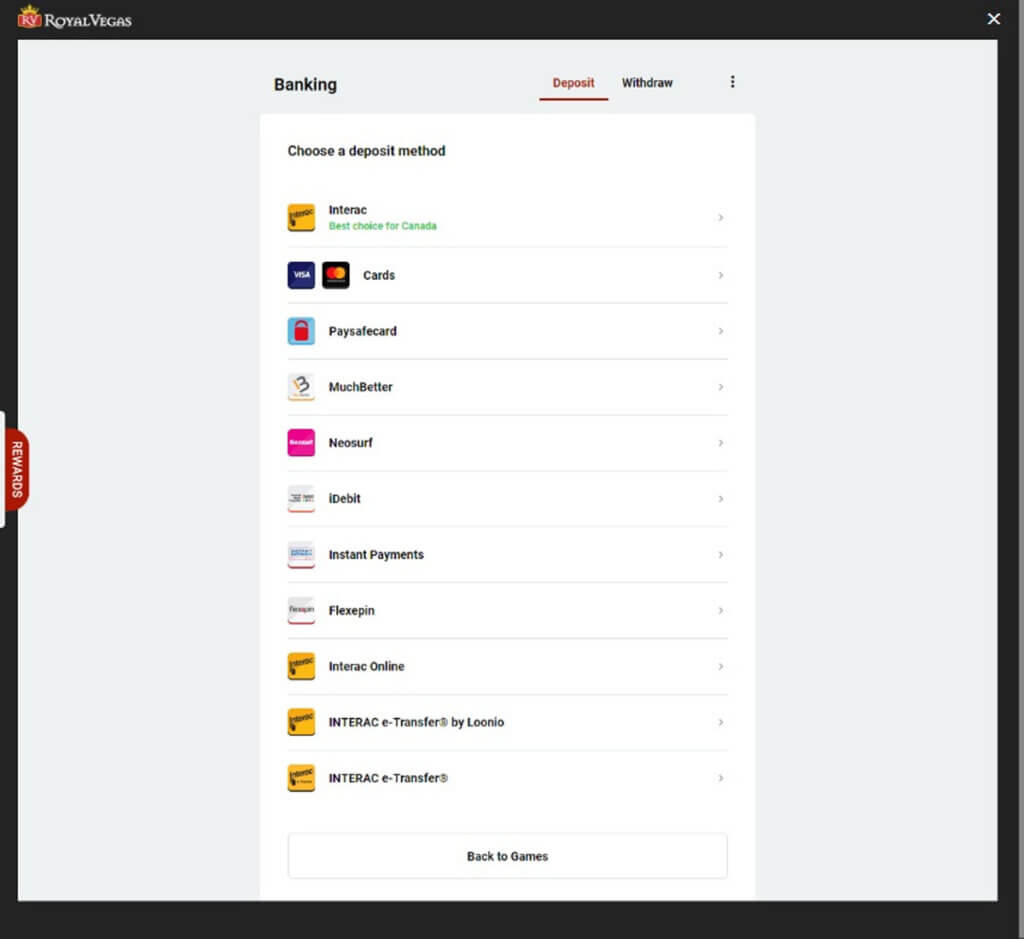
Task: Click the Banking heading text
Action: point(305,84)
